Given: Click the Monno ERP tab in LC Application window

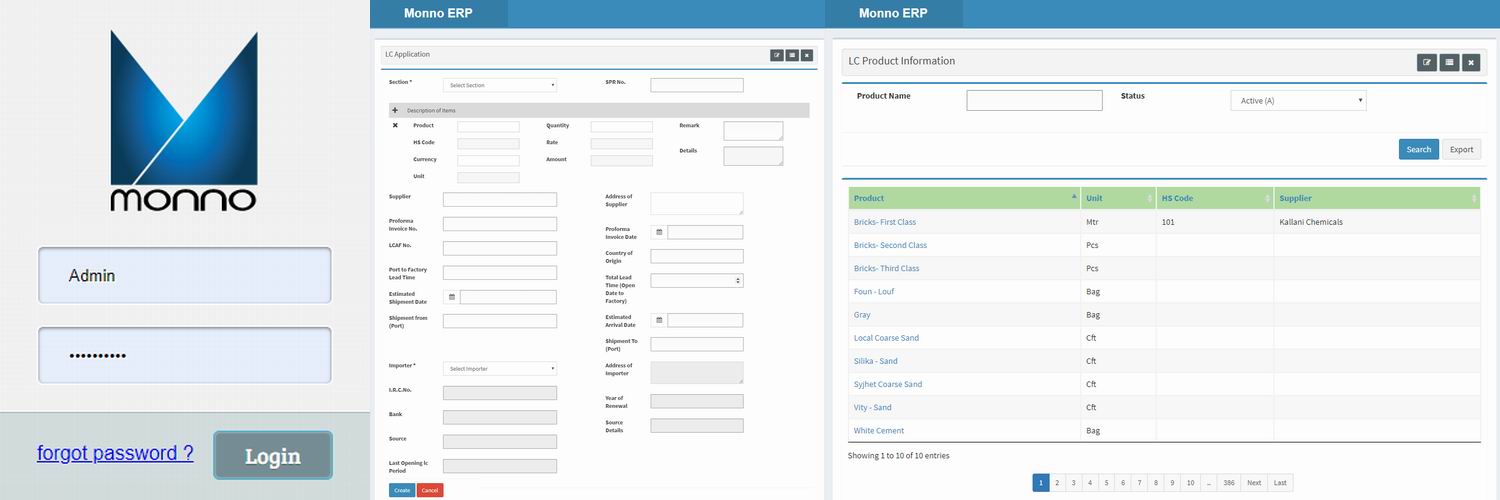Looking at the screenshot, I should click(438, 13).
